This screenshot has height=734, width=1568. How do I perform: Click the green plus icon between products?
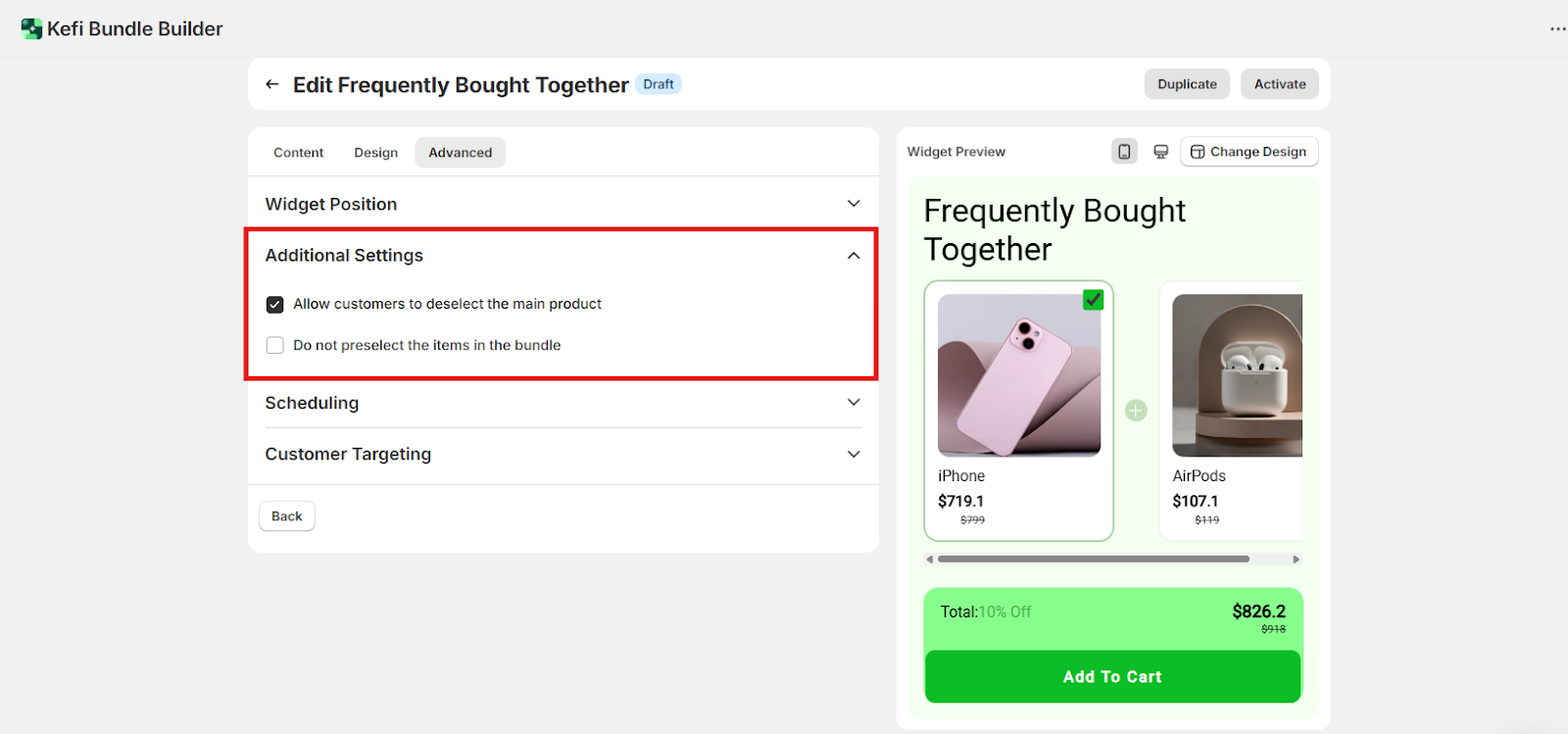(x=1136, y=411)
